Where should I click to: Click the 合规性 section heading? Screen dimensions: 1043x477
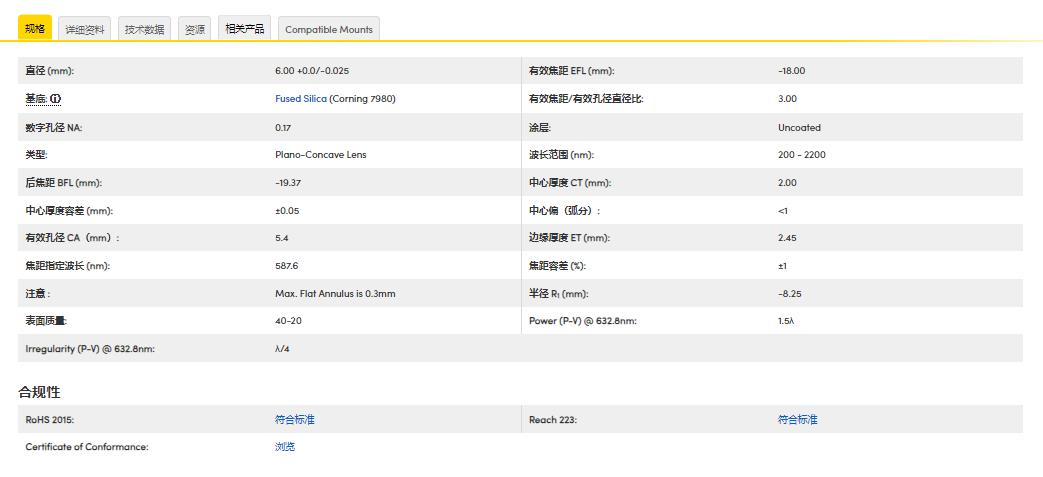click(39, 392)
